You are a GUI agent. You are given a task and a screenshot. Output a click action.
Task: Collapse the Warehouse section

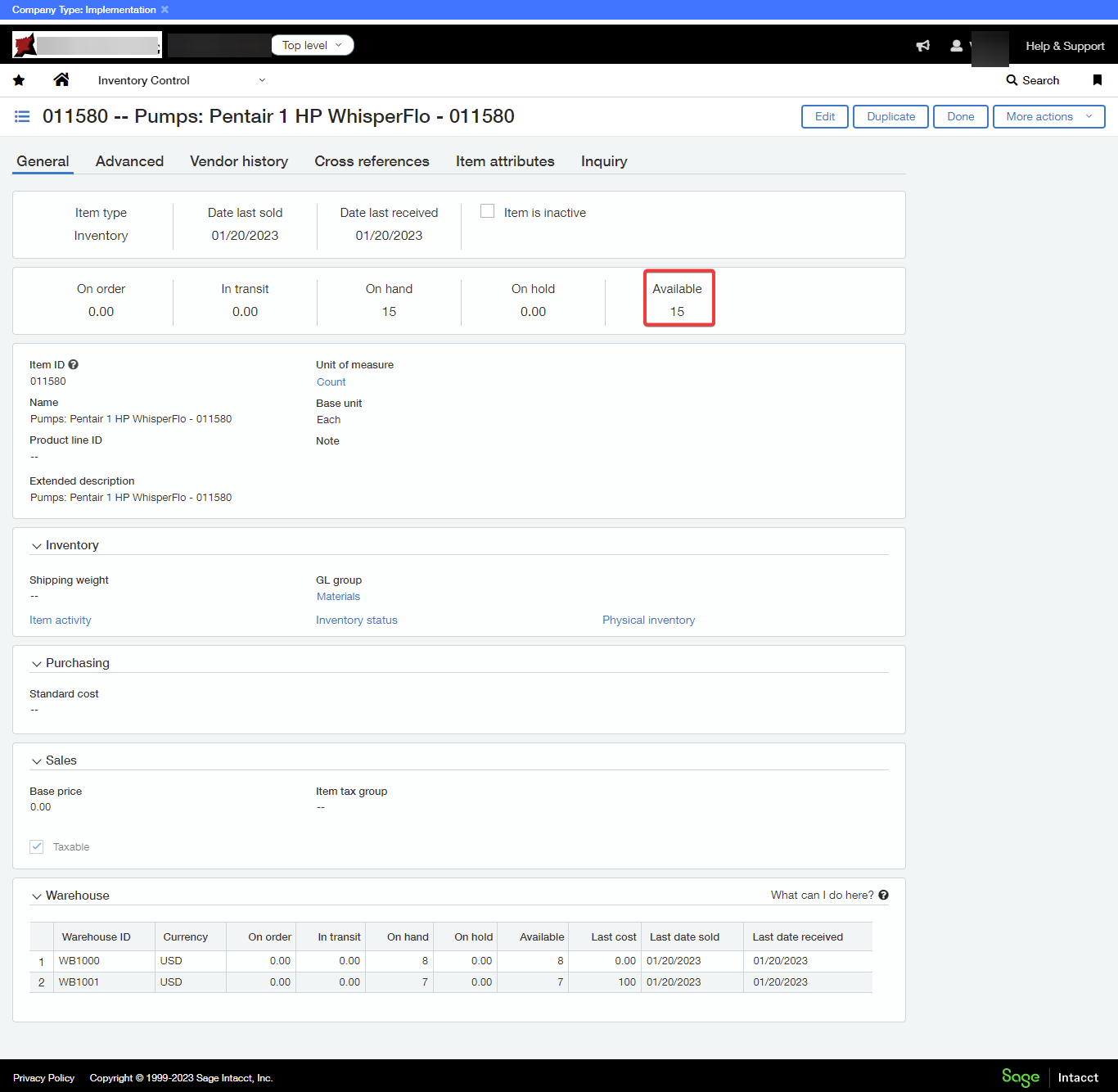[37, 896]
